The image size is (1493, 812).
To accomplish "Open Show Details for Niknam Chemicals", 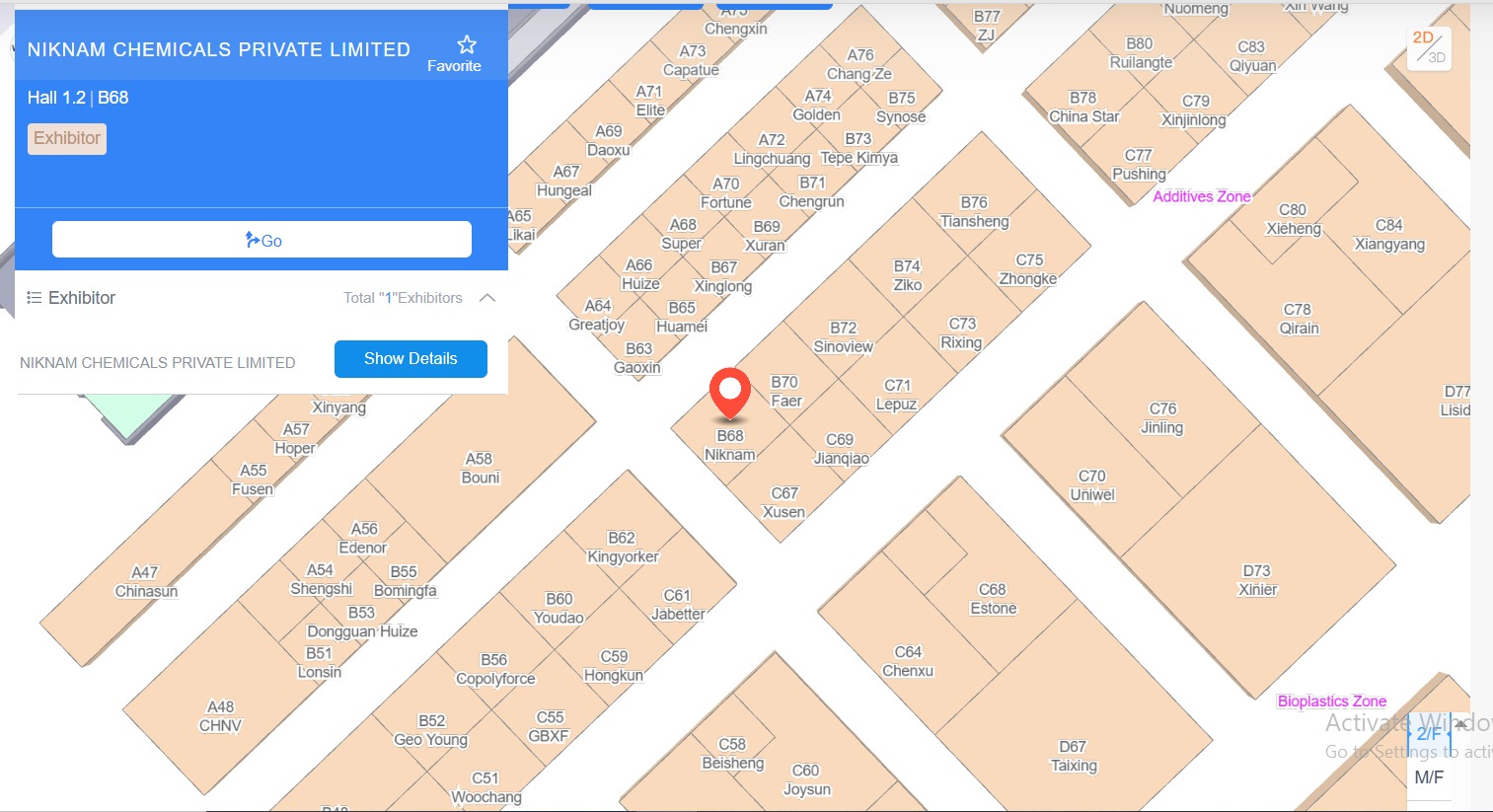I will pos(411,358).
